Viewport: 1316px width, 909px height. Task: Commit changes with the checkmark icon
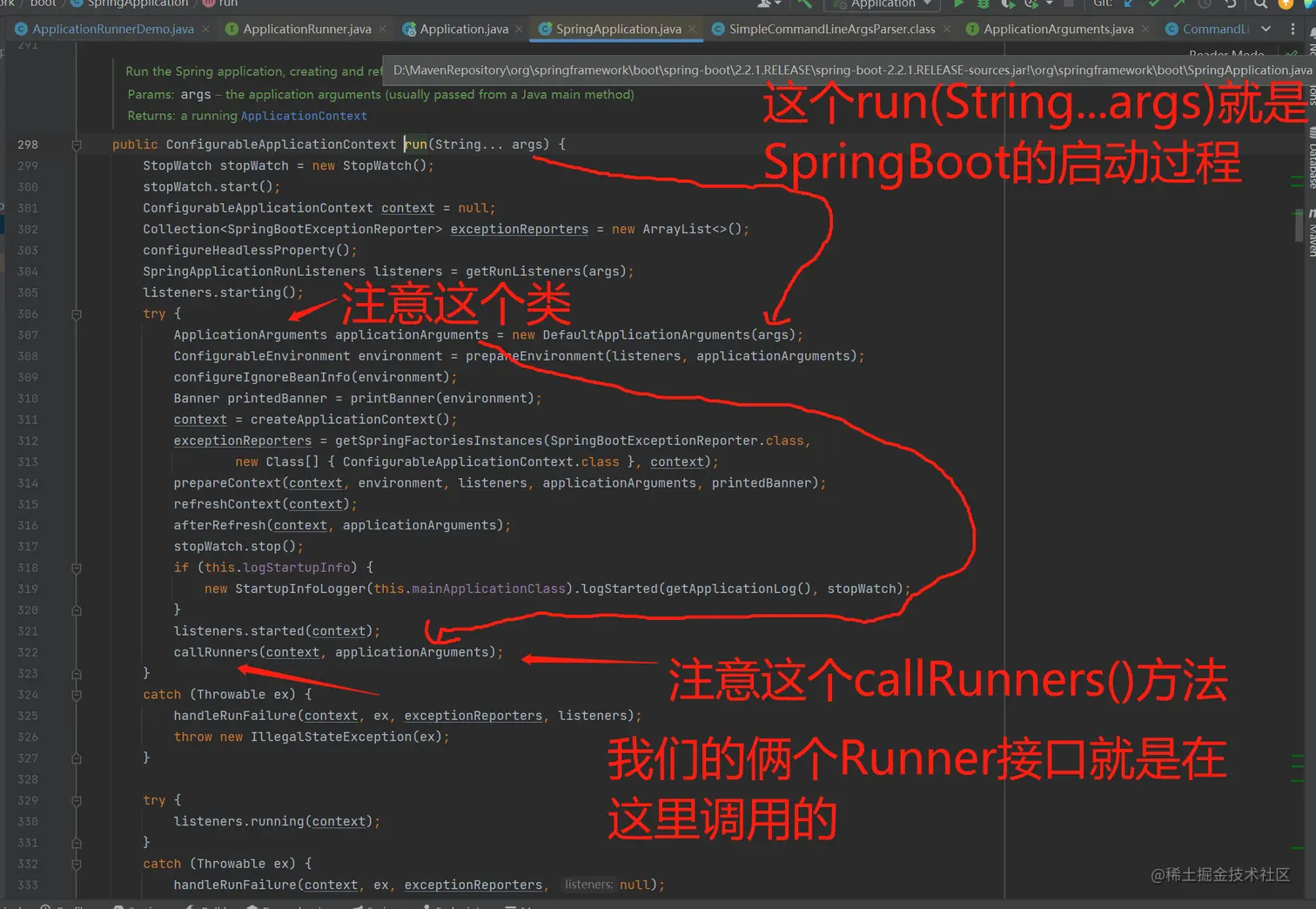pos(1154,4)
